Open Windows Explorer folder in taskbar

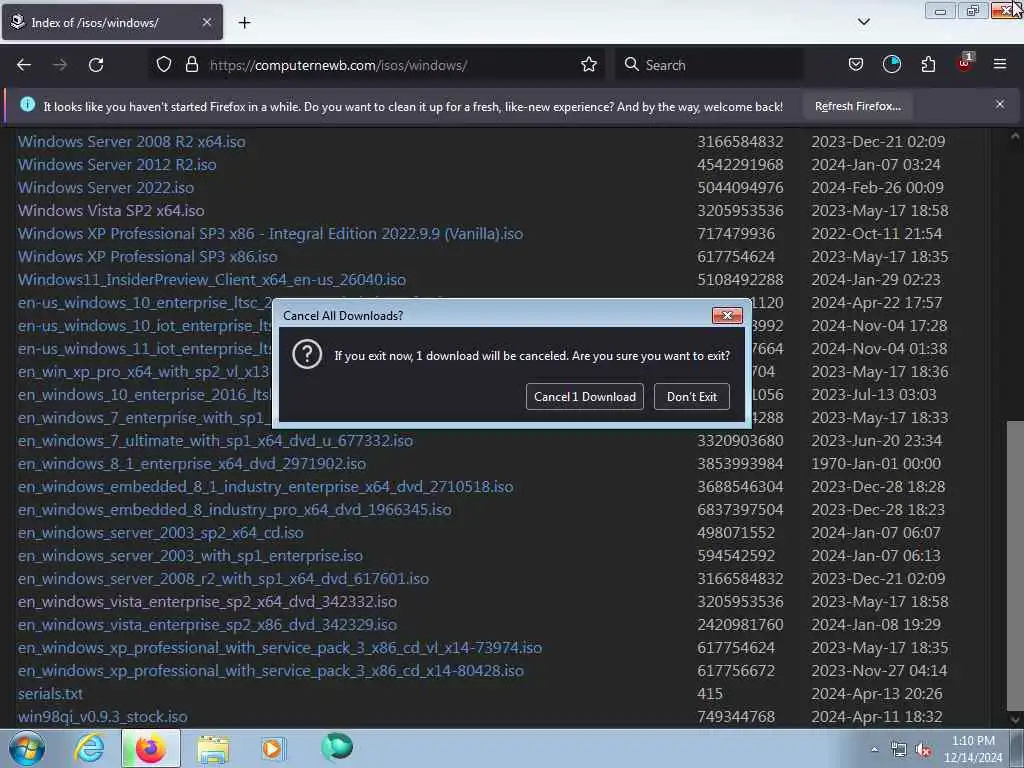click(213, 748)
